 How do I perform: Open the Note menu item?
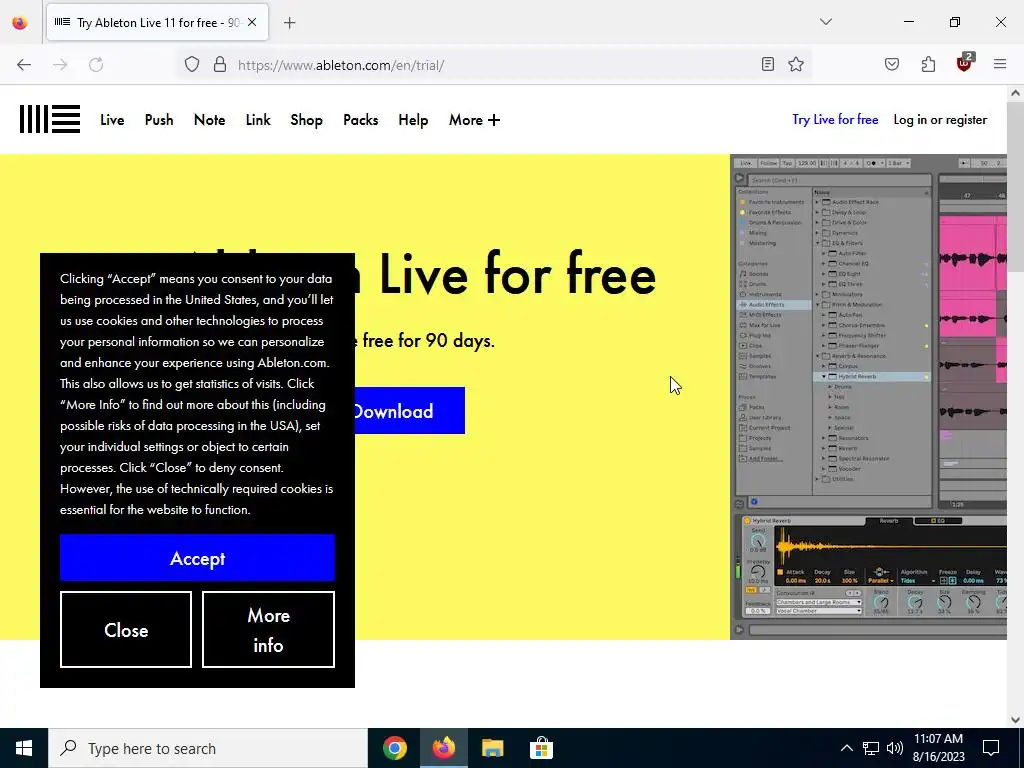pyautogui.click(x=210, y=120)
